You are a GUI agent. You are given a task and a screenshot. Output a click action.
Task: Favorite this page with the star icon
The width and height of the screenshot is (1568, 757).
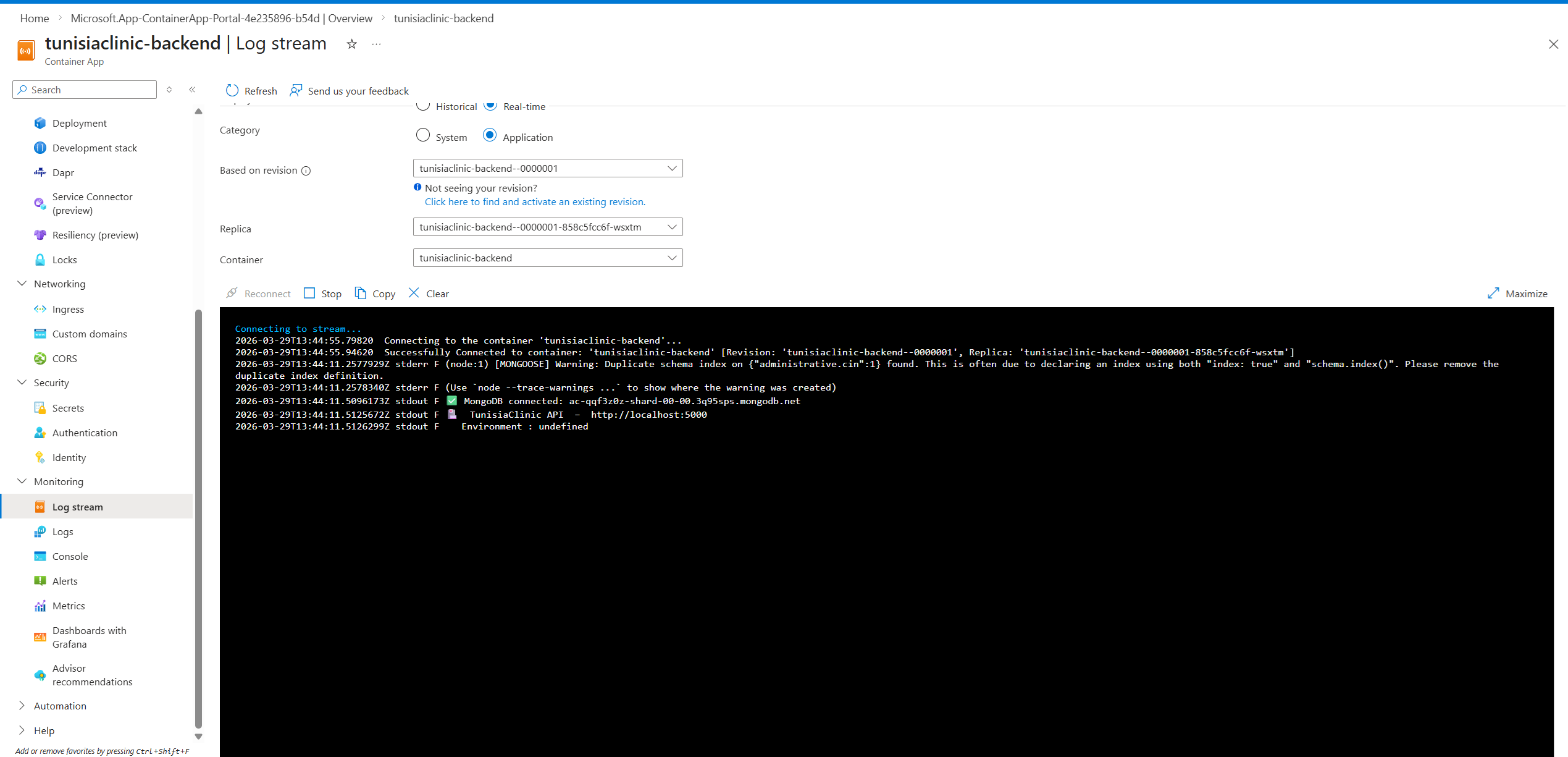(x=351, y=44)
